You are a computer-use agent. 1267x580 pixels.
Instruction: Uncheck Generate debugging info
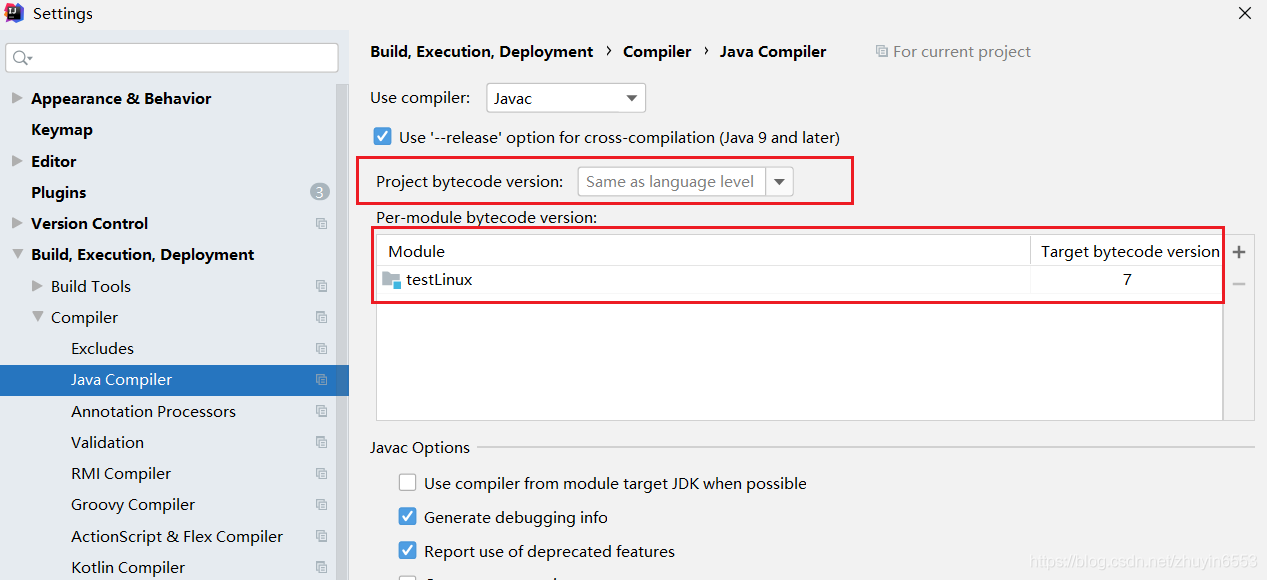408,517
